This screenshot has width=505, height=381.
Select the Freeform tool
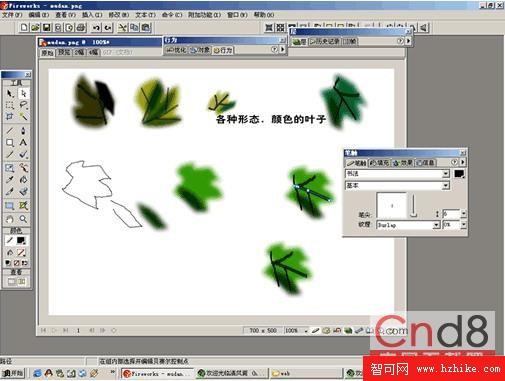[x=23, y=168]
